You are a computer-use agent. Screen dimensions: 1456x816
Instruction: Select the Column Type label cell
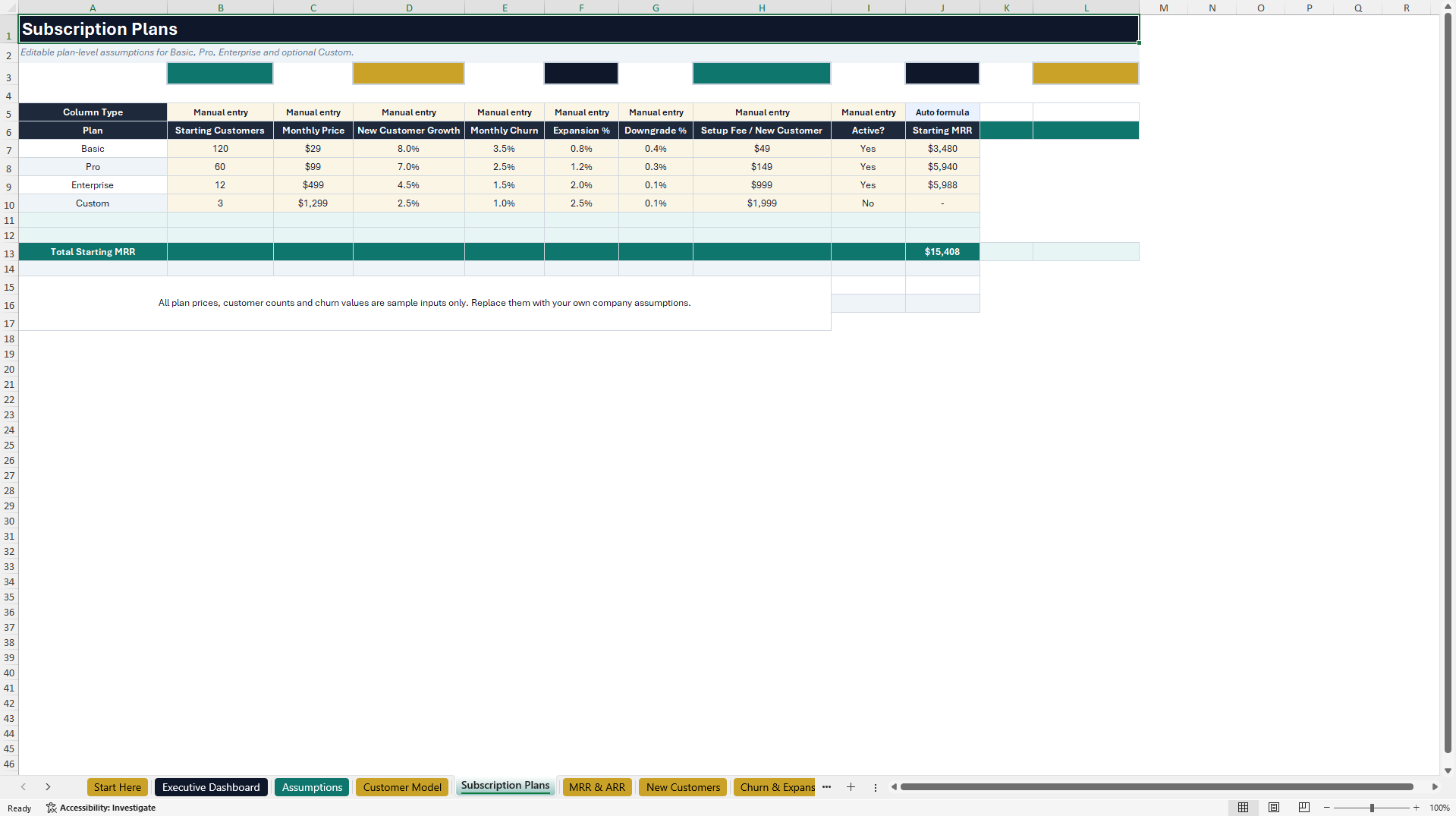click(x=93, y=112)
